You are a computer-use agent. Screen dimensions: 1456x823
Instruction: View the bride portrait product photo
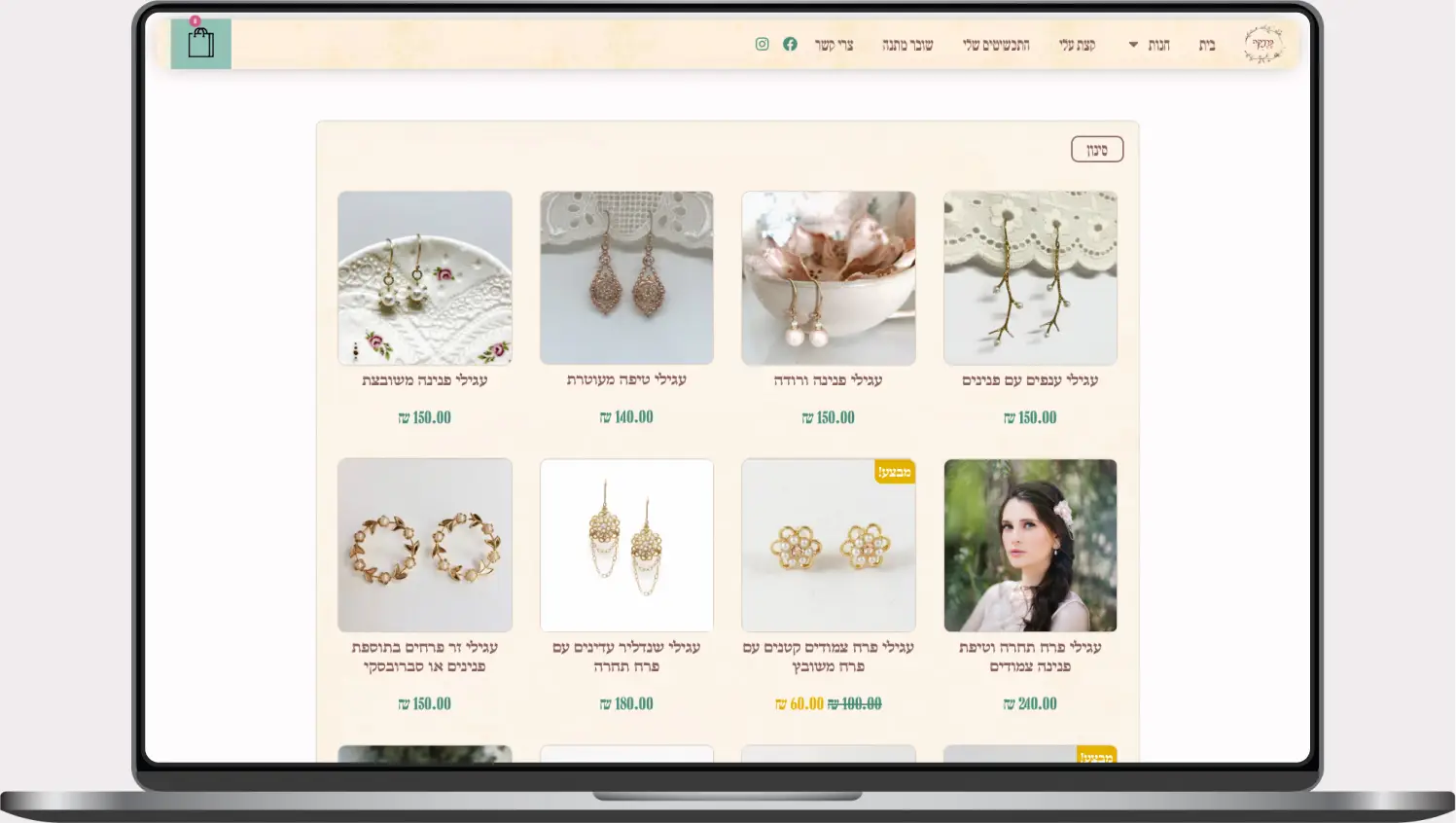(1030, 546)
